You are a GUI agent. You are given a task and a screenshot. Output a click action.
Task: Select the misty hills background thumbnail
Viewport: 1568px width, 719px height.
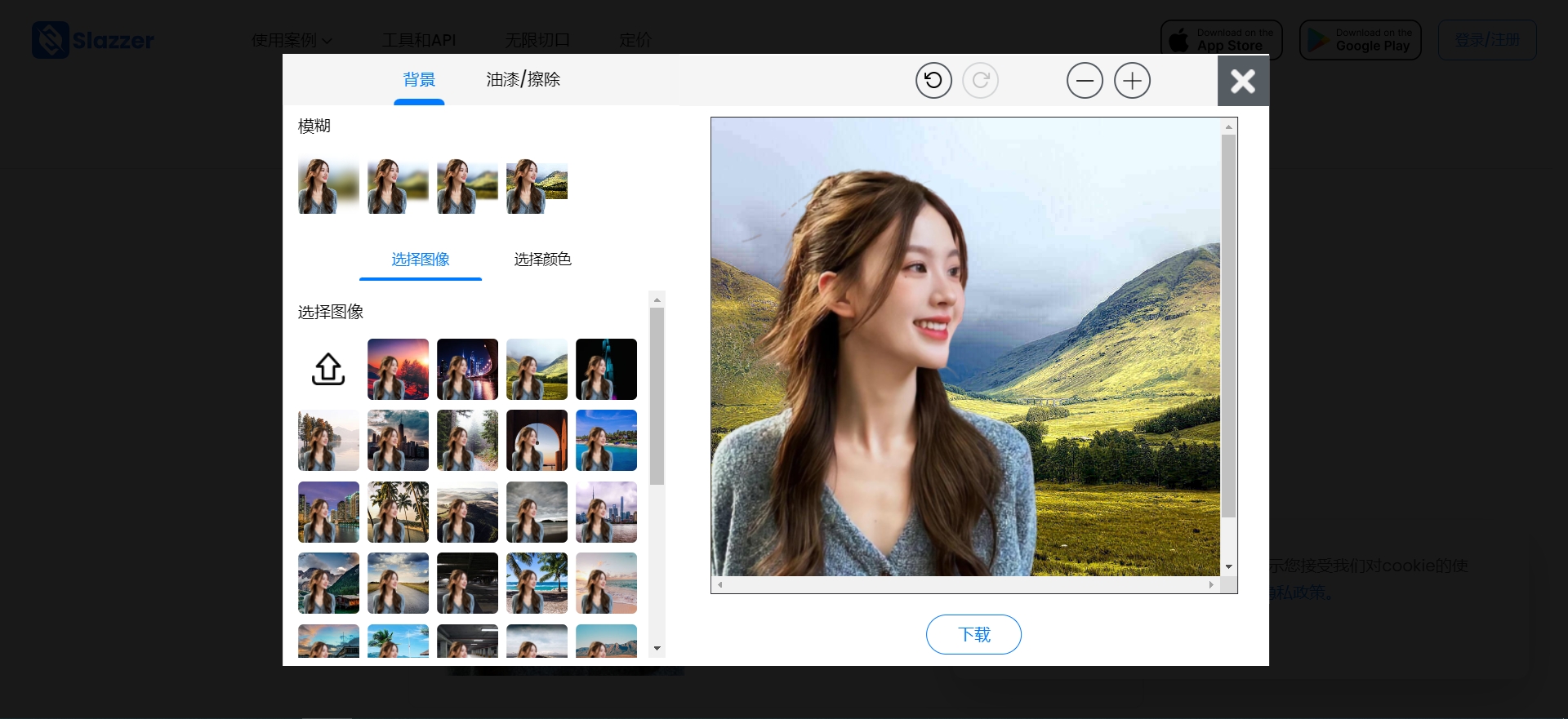467,512
